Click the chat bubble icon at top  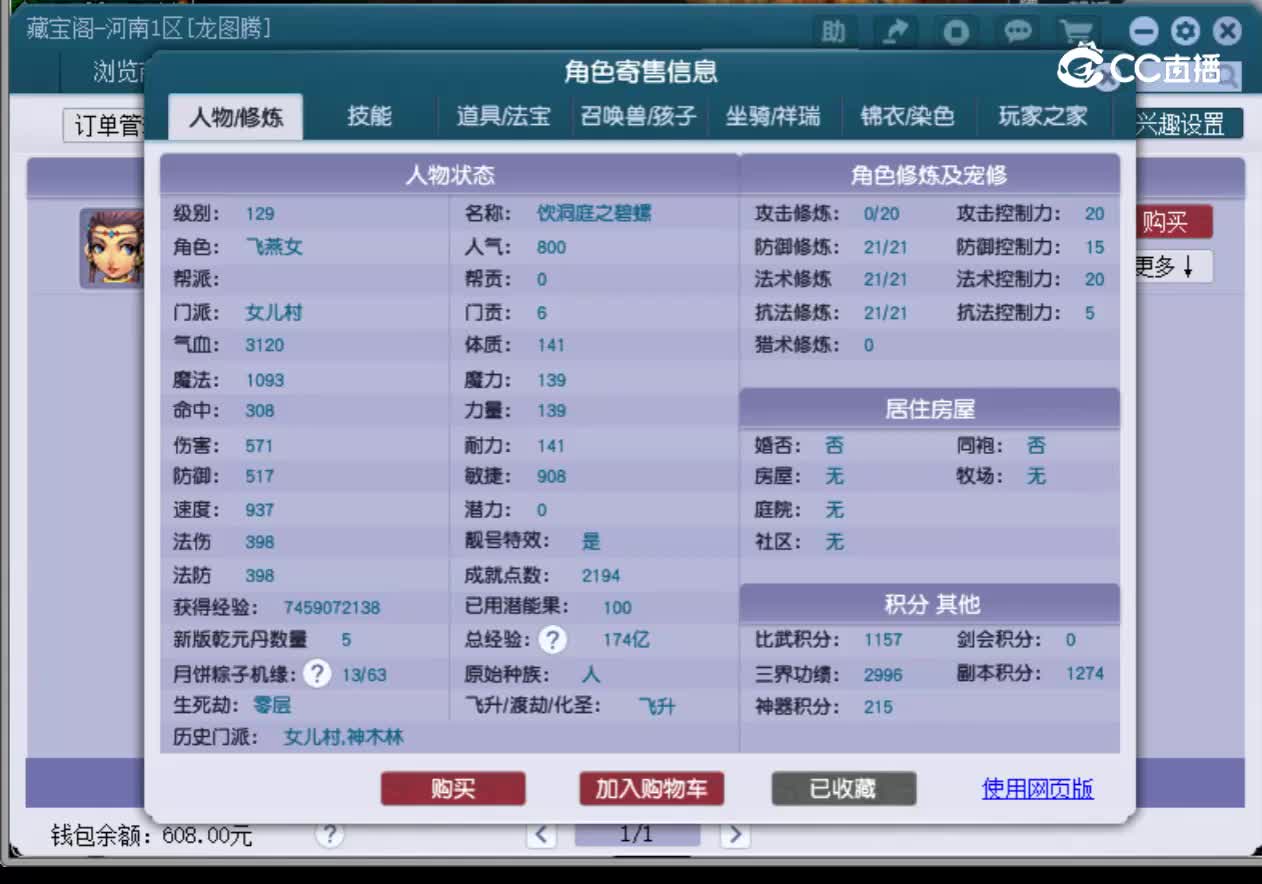[x=1017, y=31]
